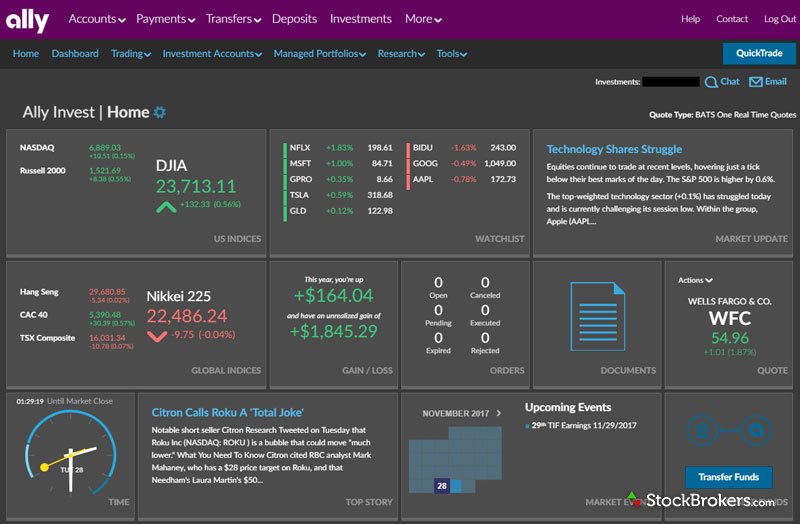
Task: Expand the Actions dropdown in Quote
Action: pyautogui.click(x=695, y=280)
